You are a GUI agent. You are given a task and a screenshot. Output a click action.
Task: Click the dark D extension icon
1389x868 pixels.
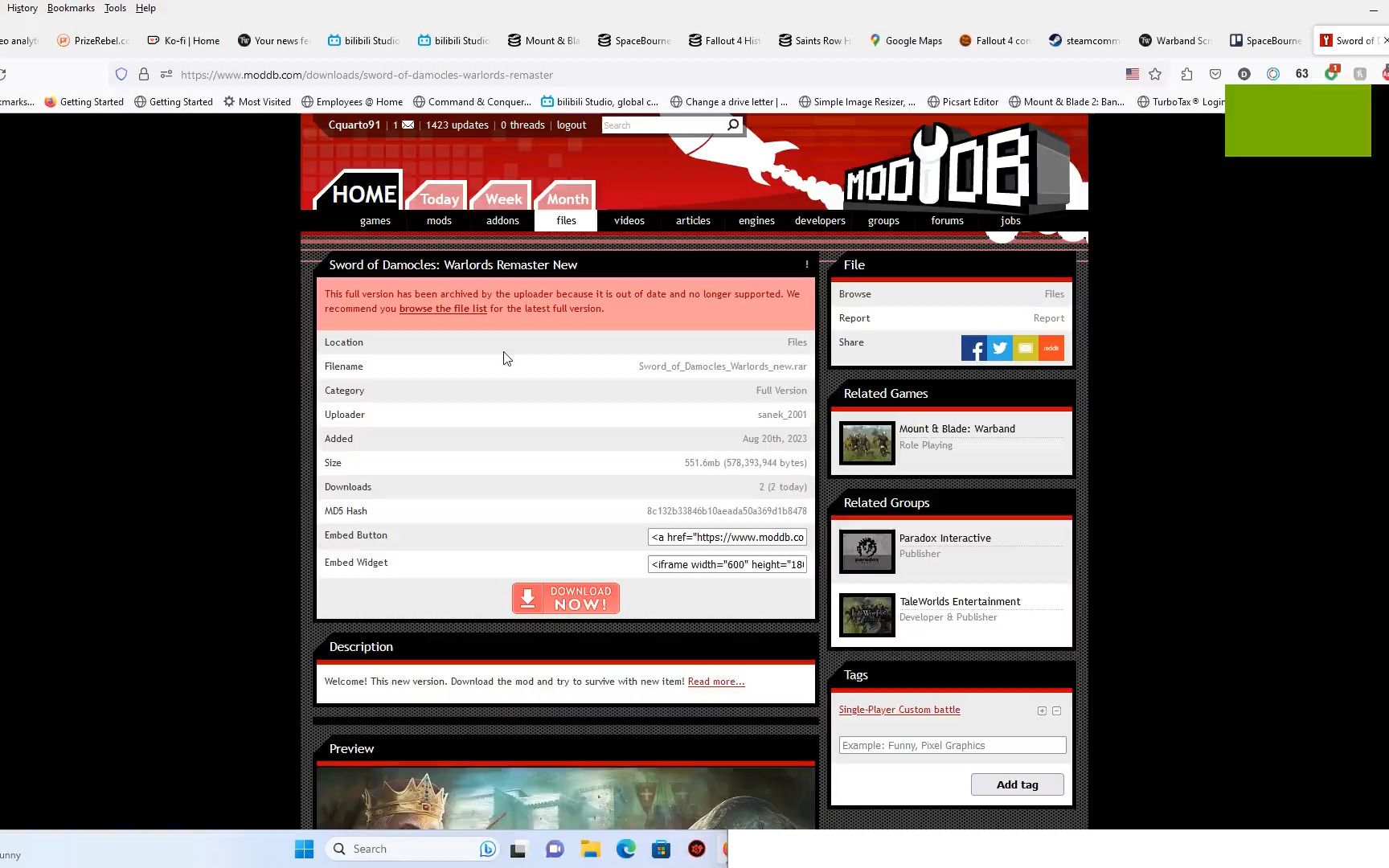(x=1244, y=74)
